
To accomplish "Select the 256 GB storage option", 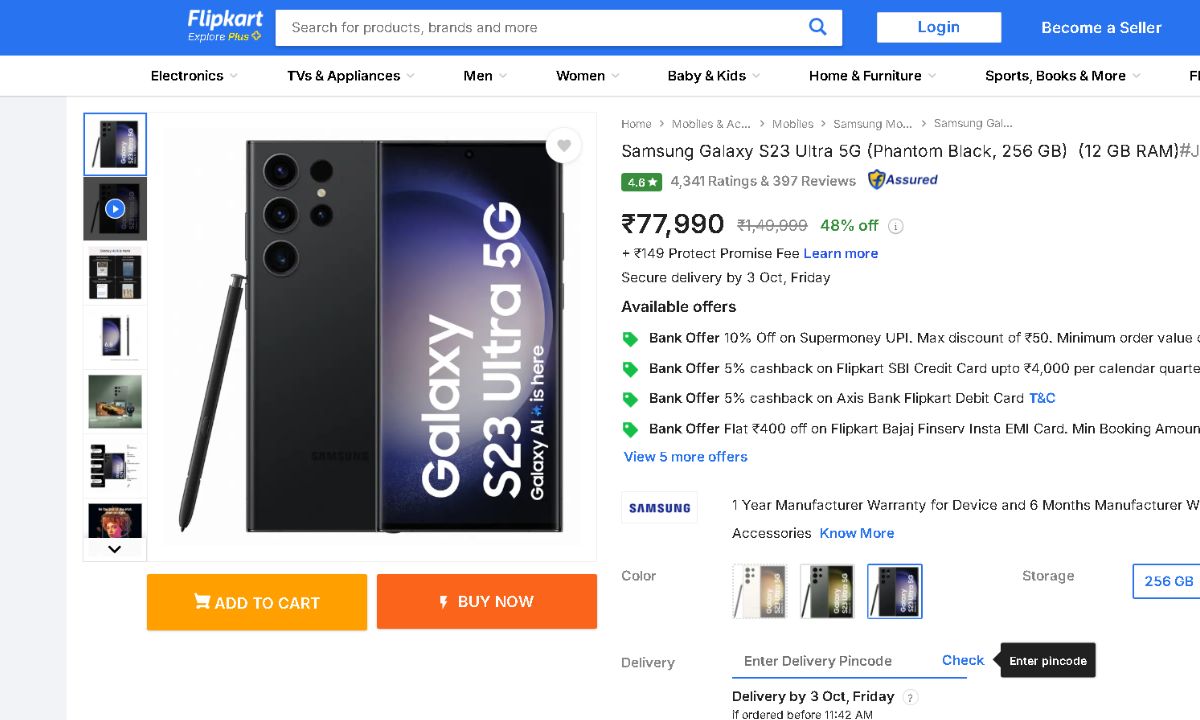I will coord(1168,581).
